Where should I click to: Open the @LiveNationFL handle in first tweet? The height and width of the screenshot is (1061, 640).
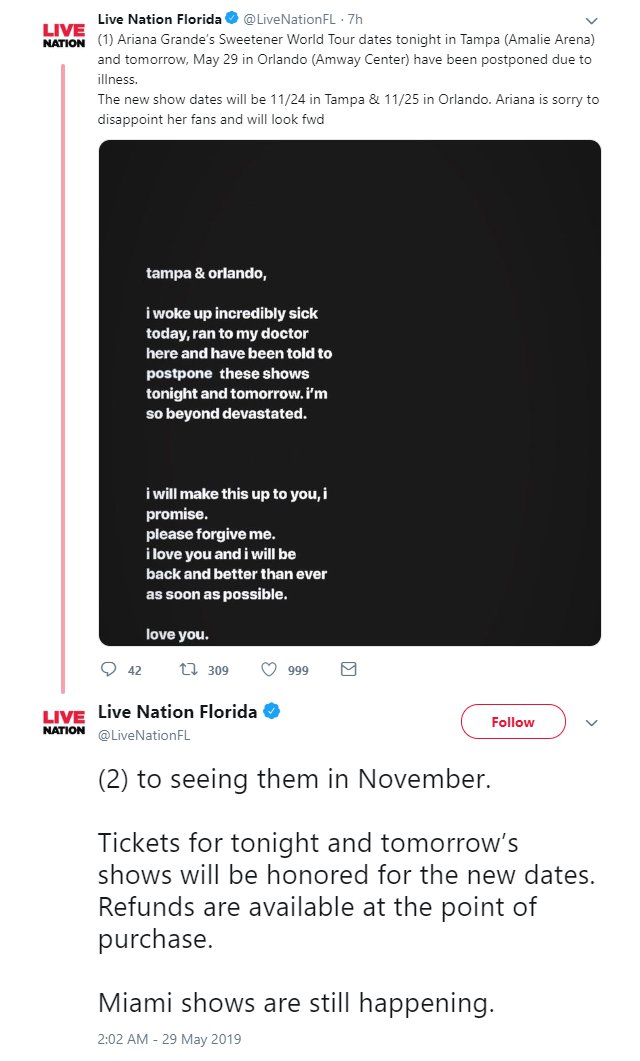290,19
